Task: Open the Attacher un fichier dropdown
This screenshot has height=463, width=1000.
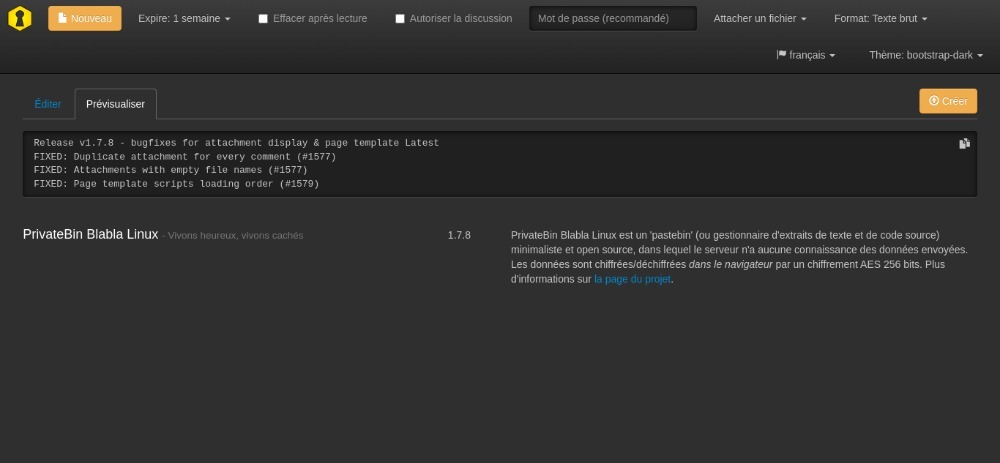Action: coord(759,19)
